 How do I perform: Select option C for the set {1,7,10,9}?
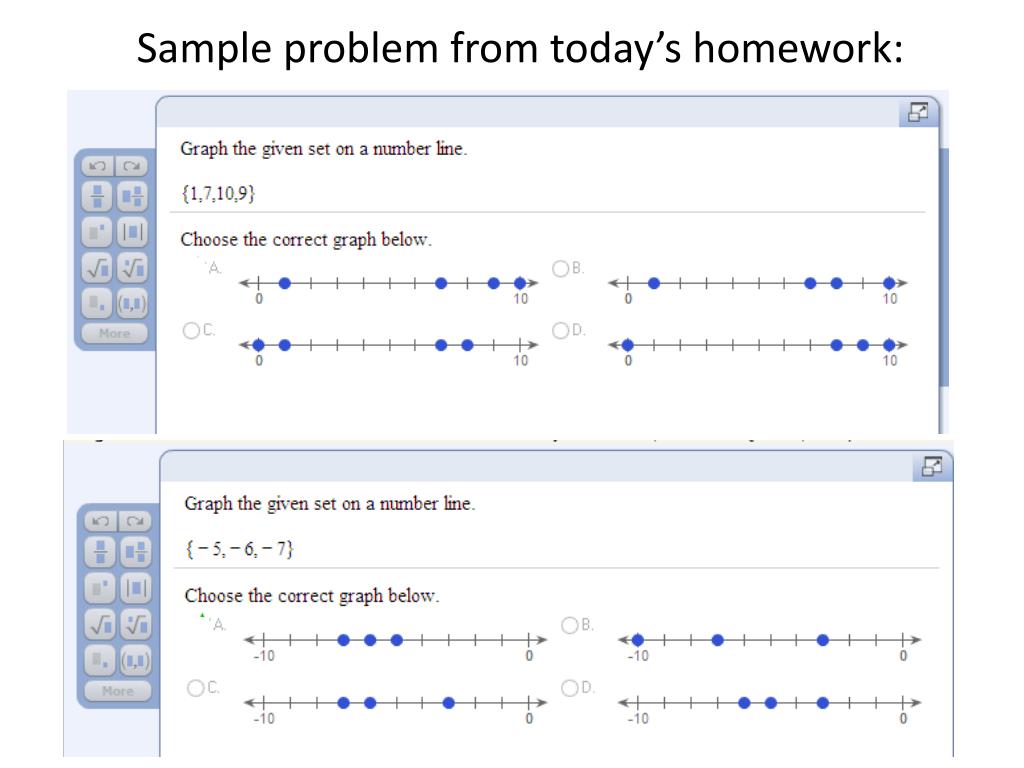point(191,330)
